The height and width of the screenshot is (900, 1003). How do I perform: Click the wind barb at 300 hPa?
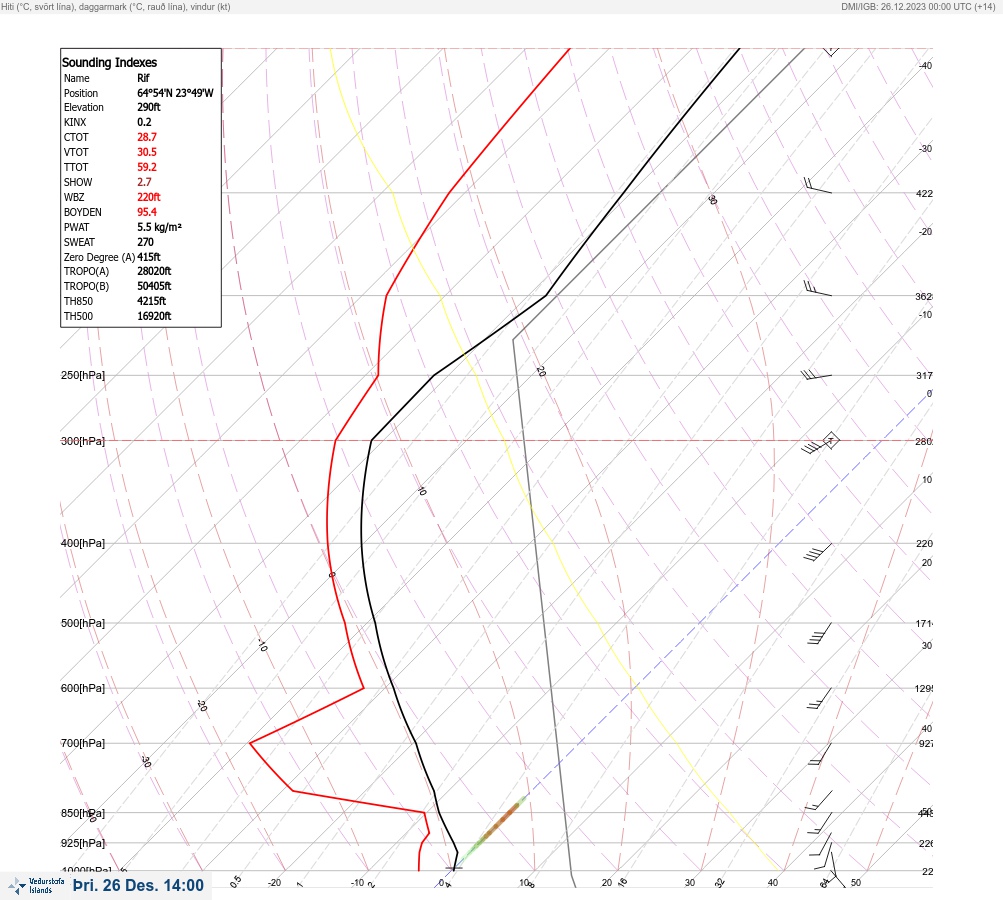pyautogui.click(x=820, y=443)
